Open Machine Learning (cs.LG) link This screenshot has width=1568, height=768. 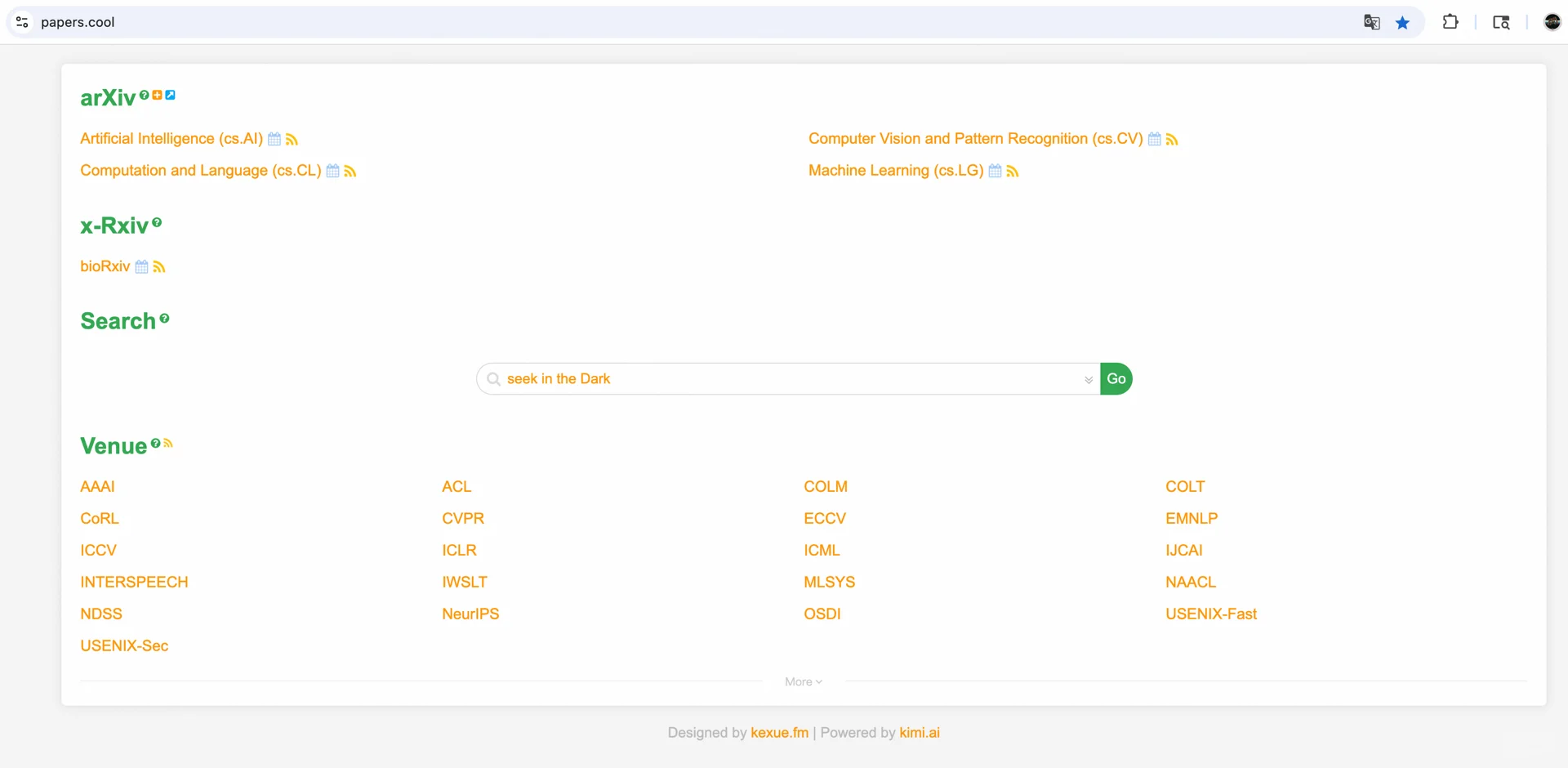tap(896, 171)
